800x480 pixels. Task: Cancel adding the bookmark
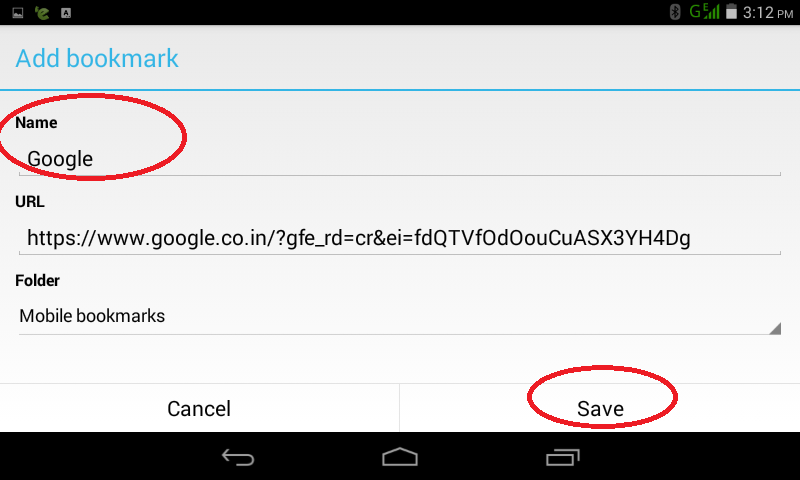(x=199, y=408)
